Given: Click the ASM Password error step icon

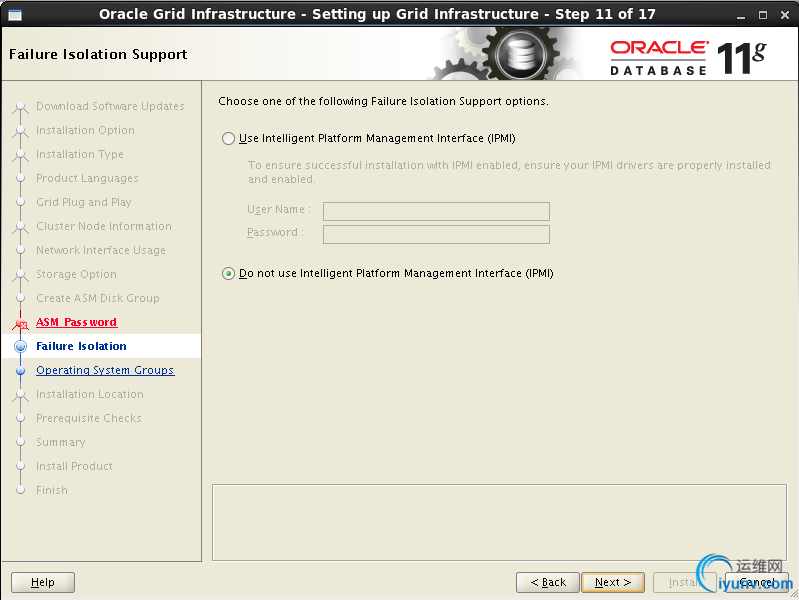Looking at the screenshot, I should (20, 323).
